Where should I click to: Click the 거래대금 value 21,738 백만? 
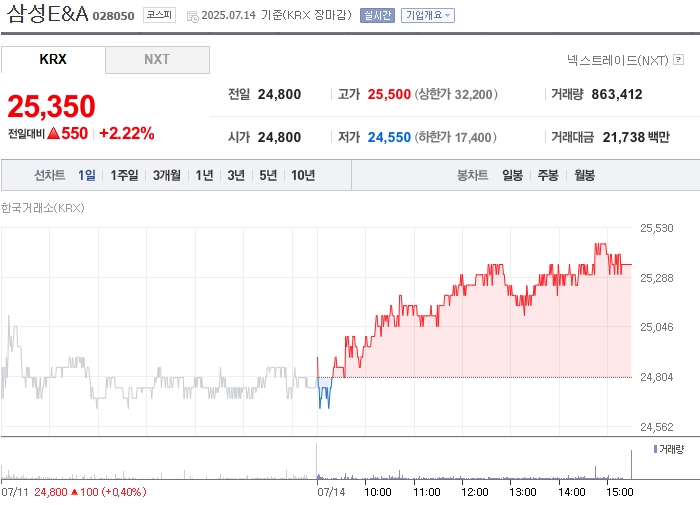pyautogui.click(x=636, y=137)
